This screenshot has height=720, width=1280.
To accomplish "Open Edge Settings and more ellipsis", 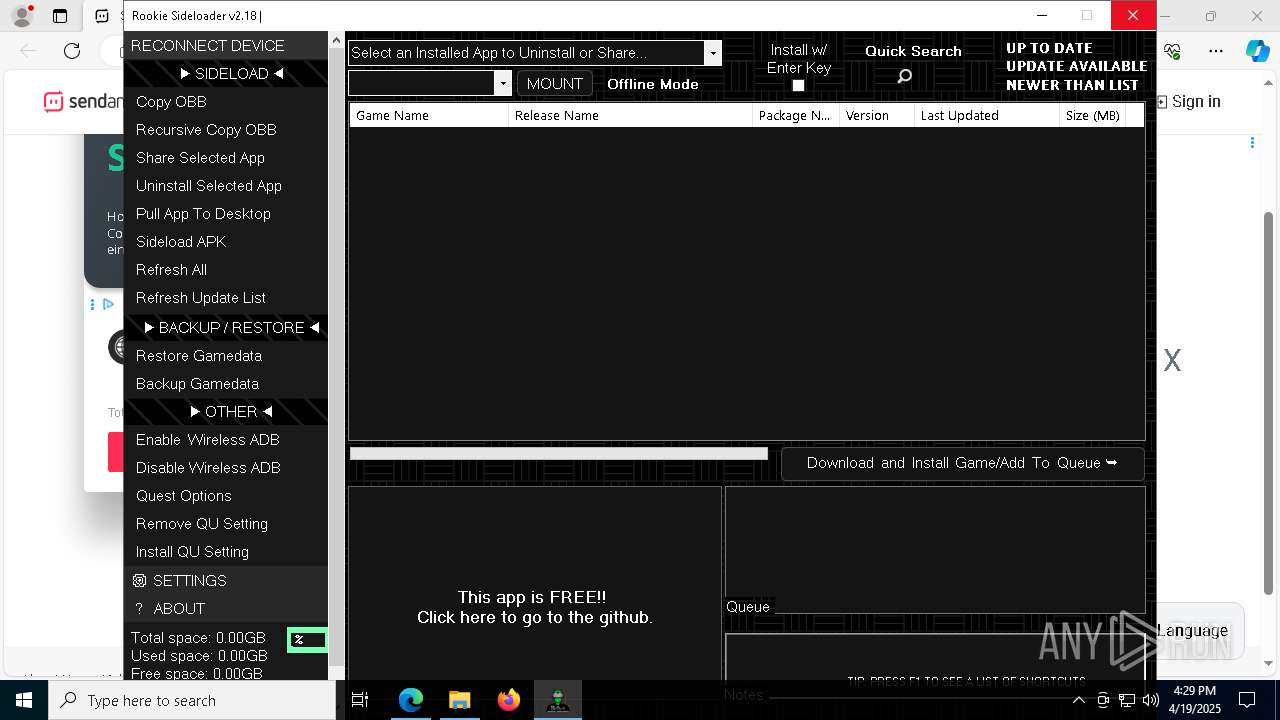I will (1216, 51).
